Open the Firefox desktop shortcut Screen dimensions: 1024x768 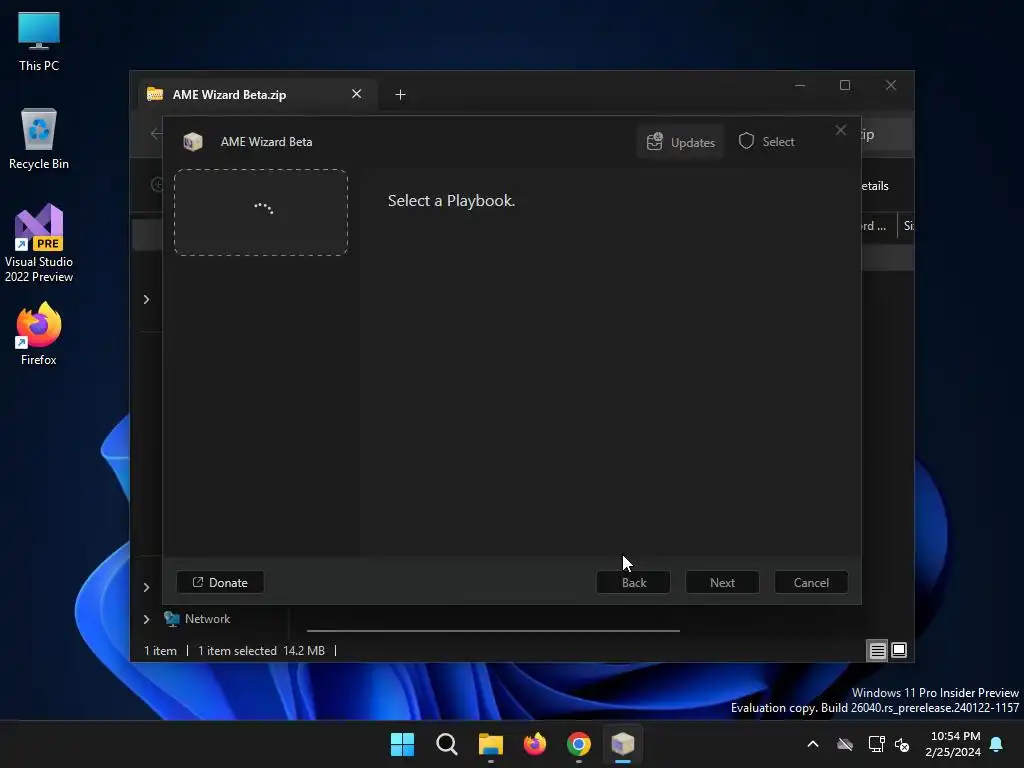coord(39,334)
